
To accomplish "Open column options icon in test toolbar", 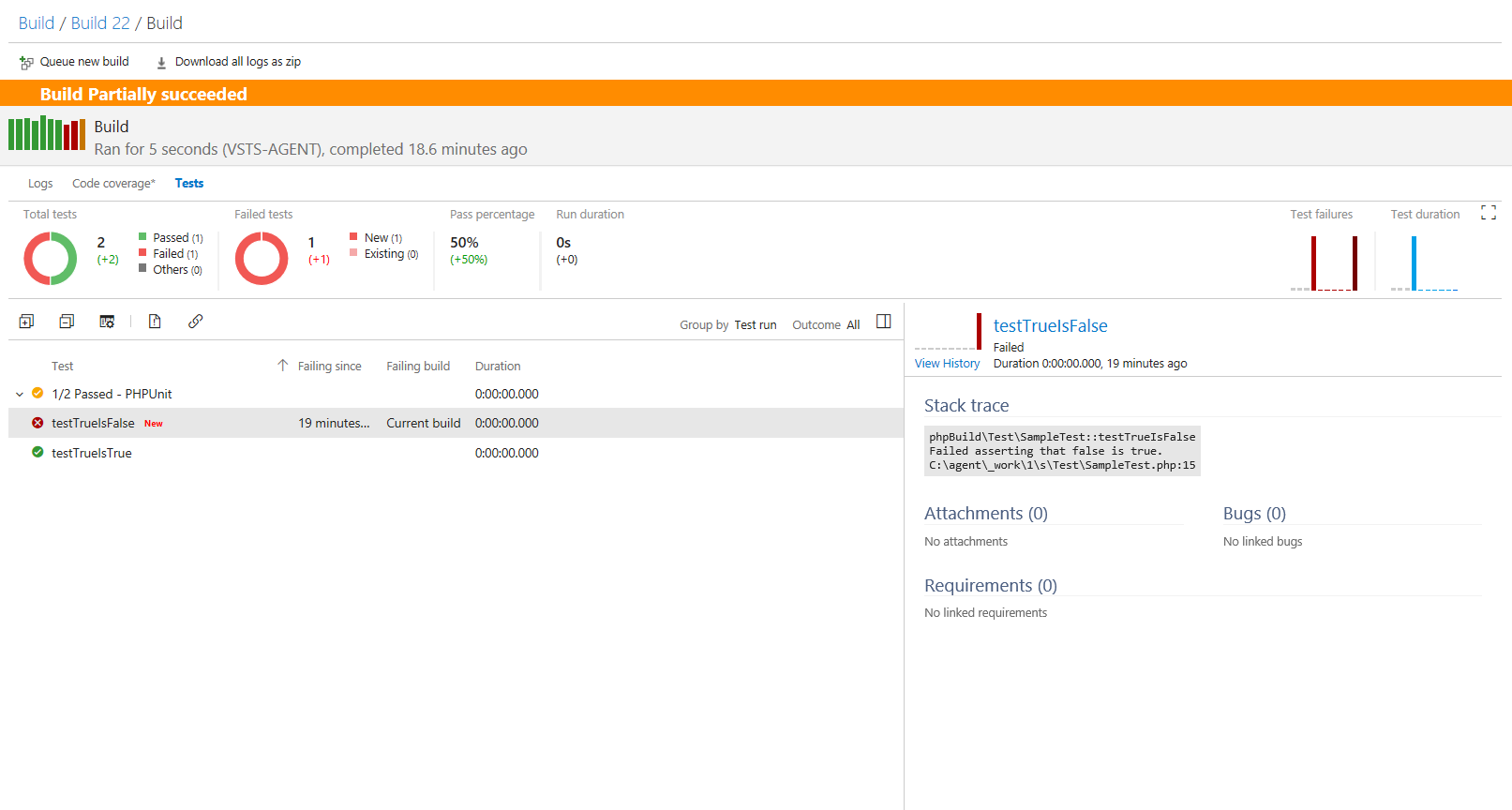I will 107,322.
